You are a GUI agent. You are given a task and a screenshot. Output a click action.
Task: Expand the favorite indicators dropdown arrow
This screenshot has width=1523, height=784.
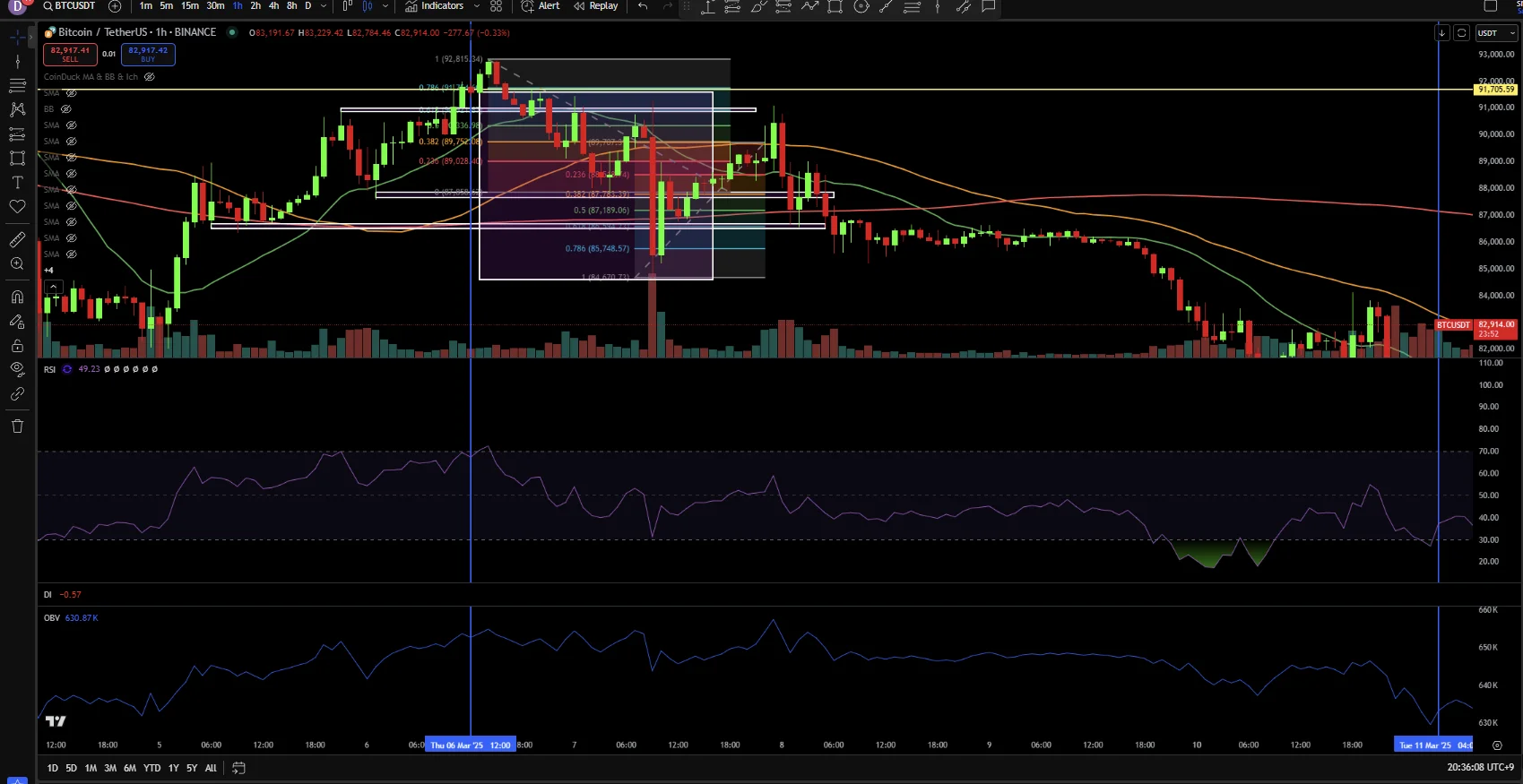(476, 6)
